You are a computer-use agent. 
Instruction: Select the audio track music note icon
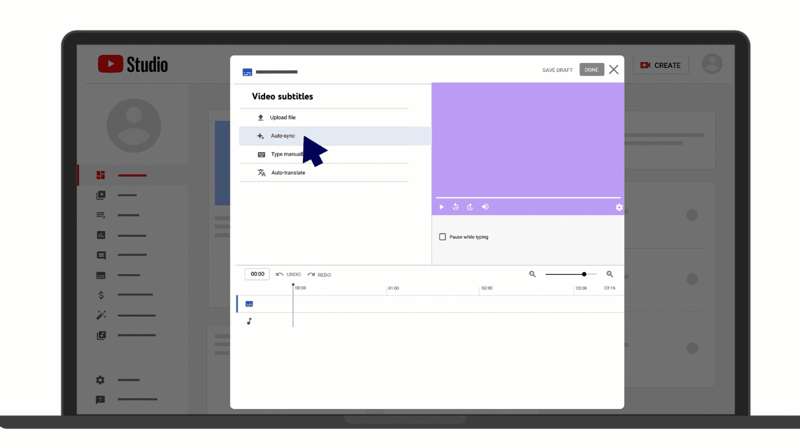249,321
